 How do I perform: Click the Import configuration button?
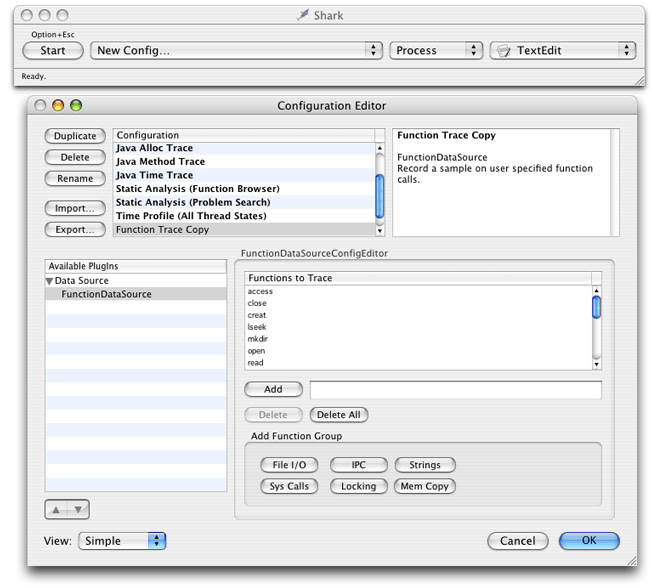(75, 208)
